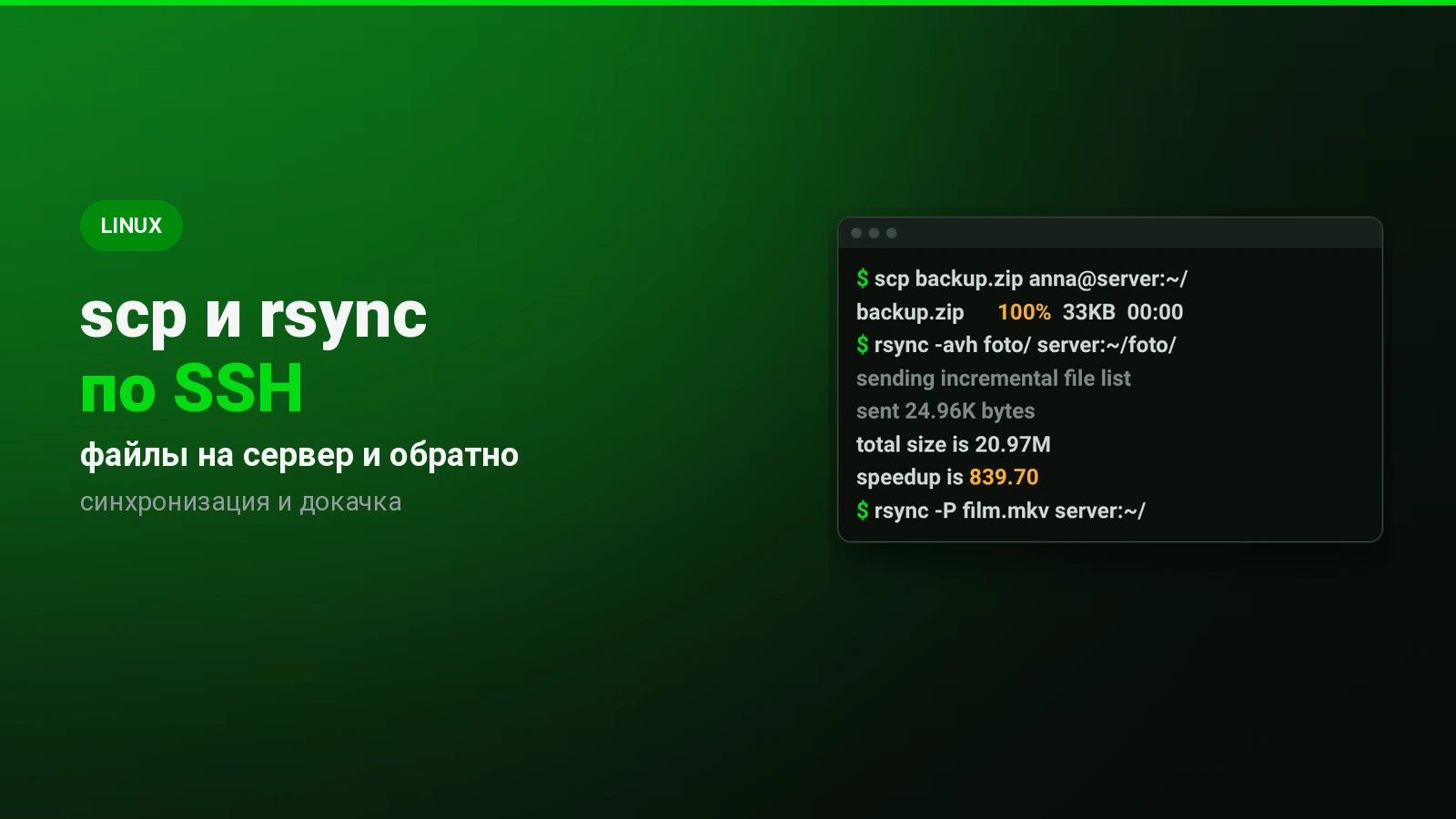Click the green $ prompt before scp
1456x819 pixels.
coord(863,278)
